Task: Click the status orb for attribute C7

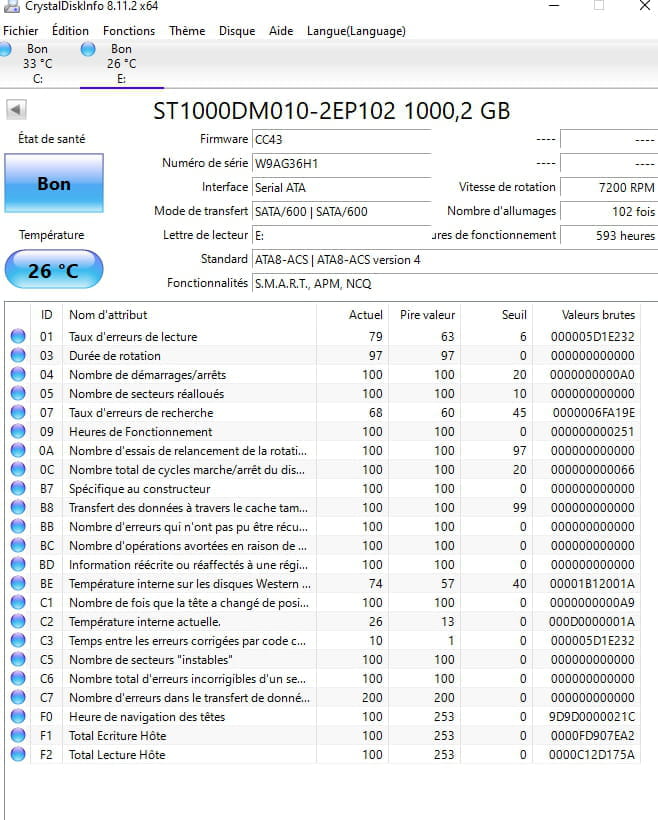Action: tap(18, 698)
